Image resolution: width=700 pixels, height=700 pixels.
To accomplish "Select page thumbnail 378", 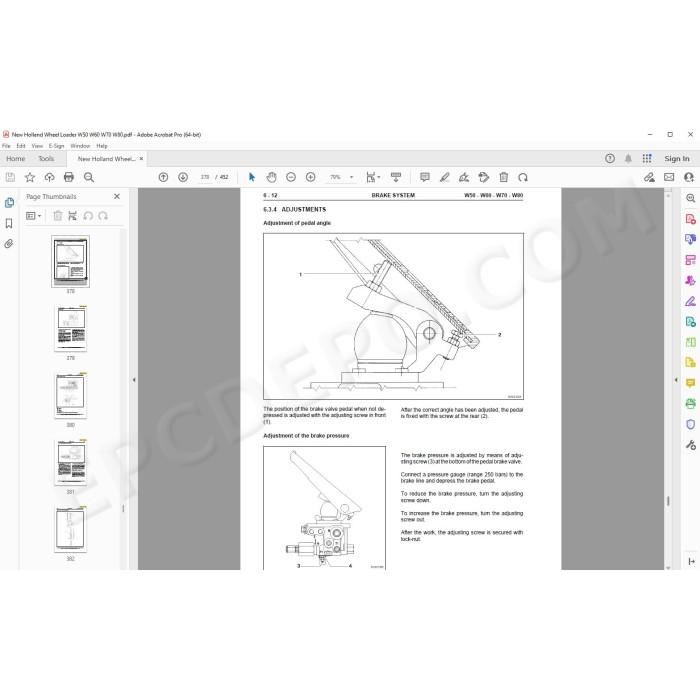I will [x=71, y=262].
